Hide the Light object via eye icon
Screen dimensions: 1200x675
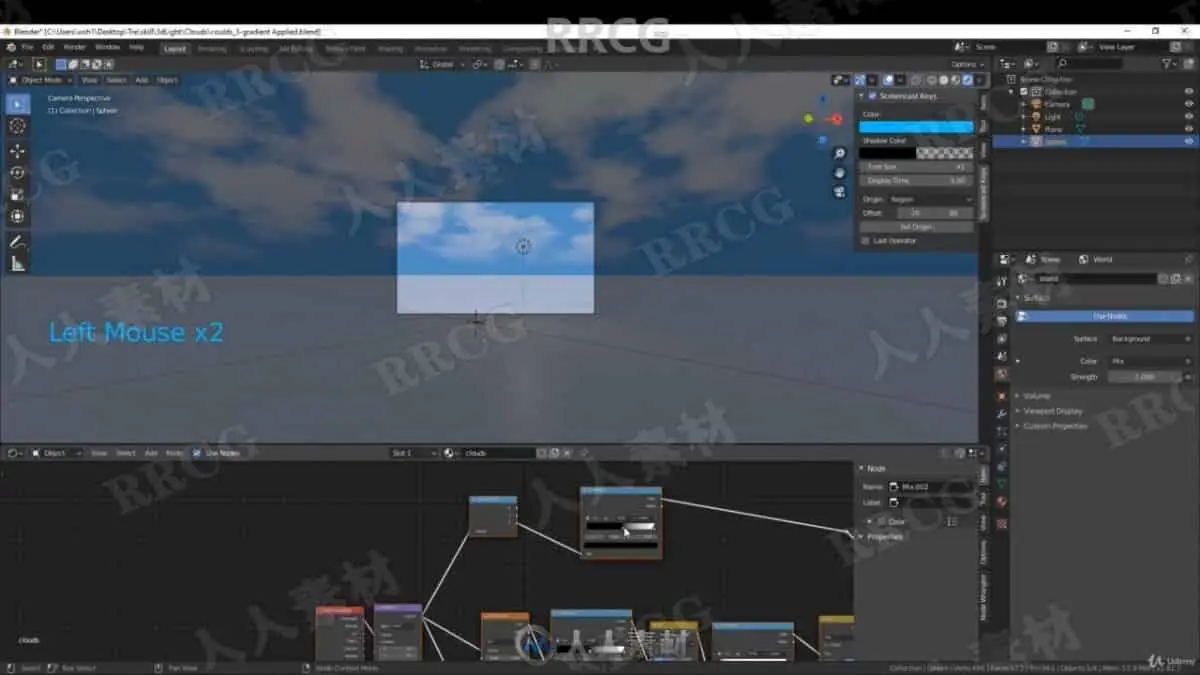pyautogui.click(x=1189, y=116)
